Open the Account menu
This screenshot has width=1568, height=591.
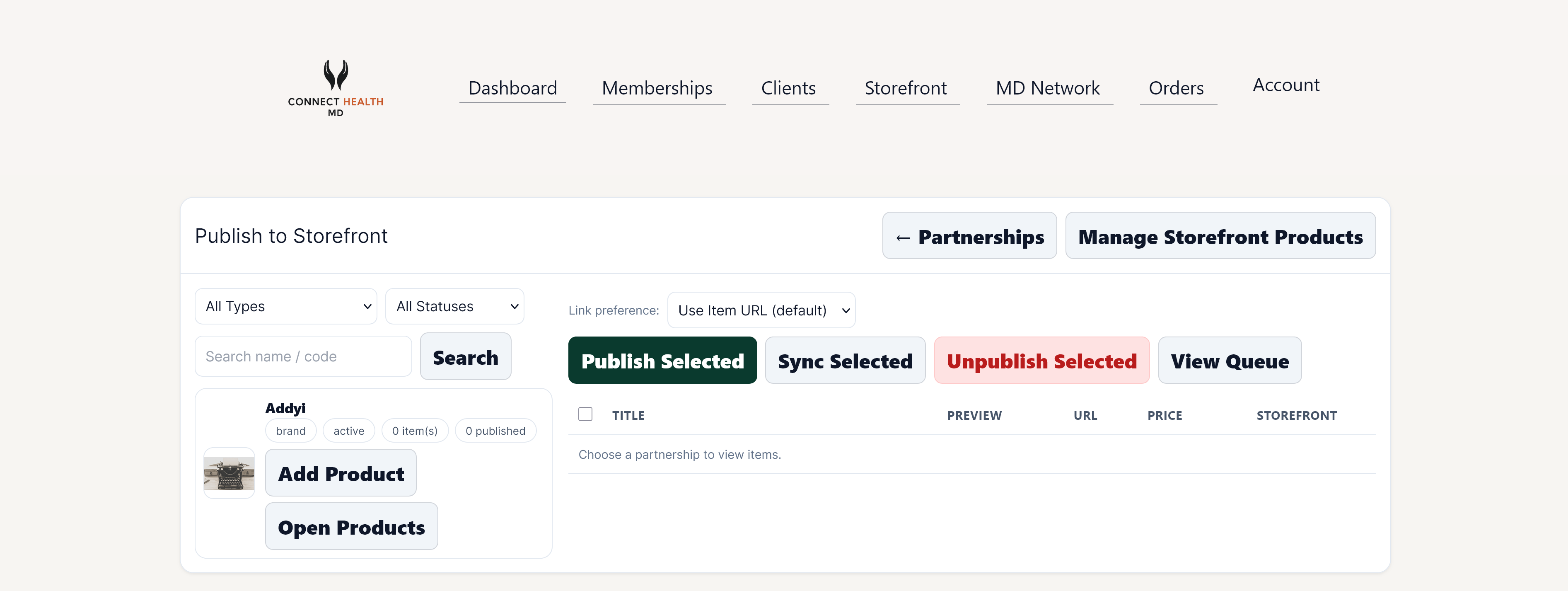1285,85
